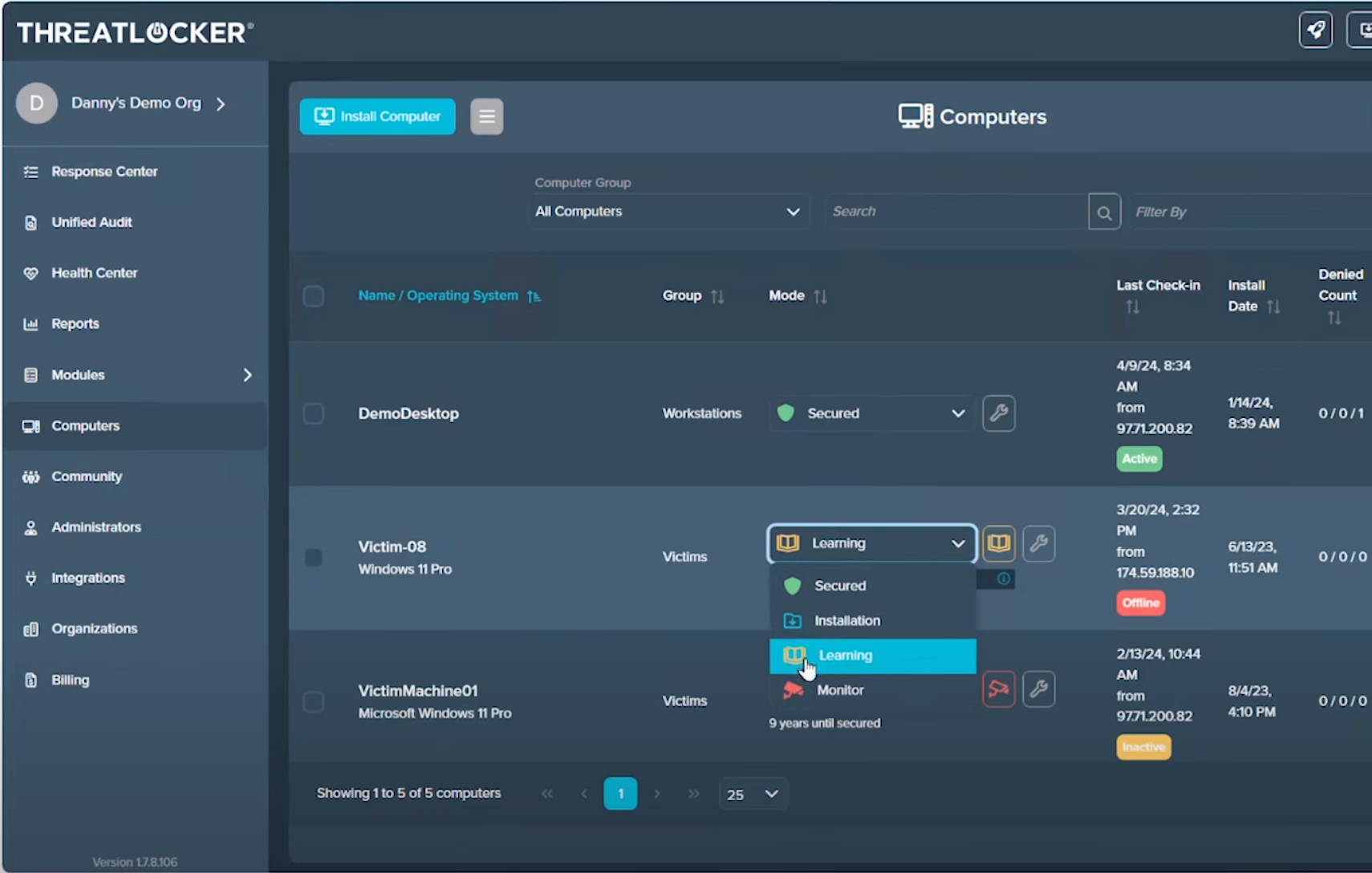Open Computers in the sidebar

[x=136, y=426]
